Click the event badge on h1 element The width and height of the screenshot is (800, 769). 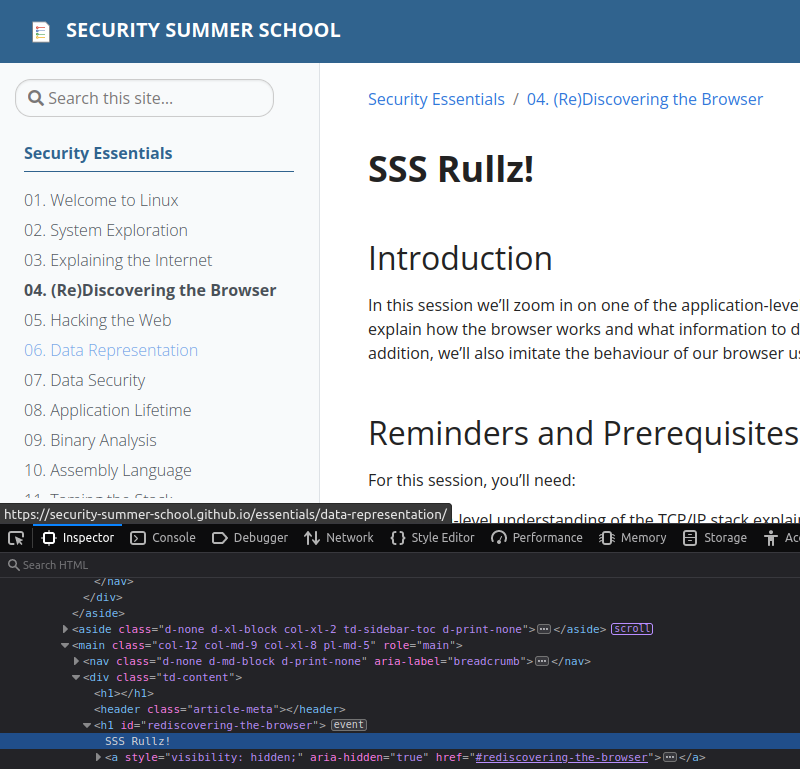coord(349,724)
